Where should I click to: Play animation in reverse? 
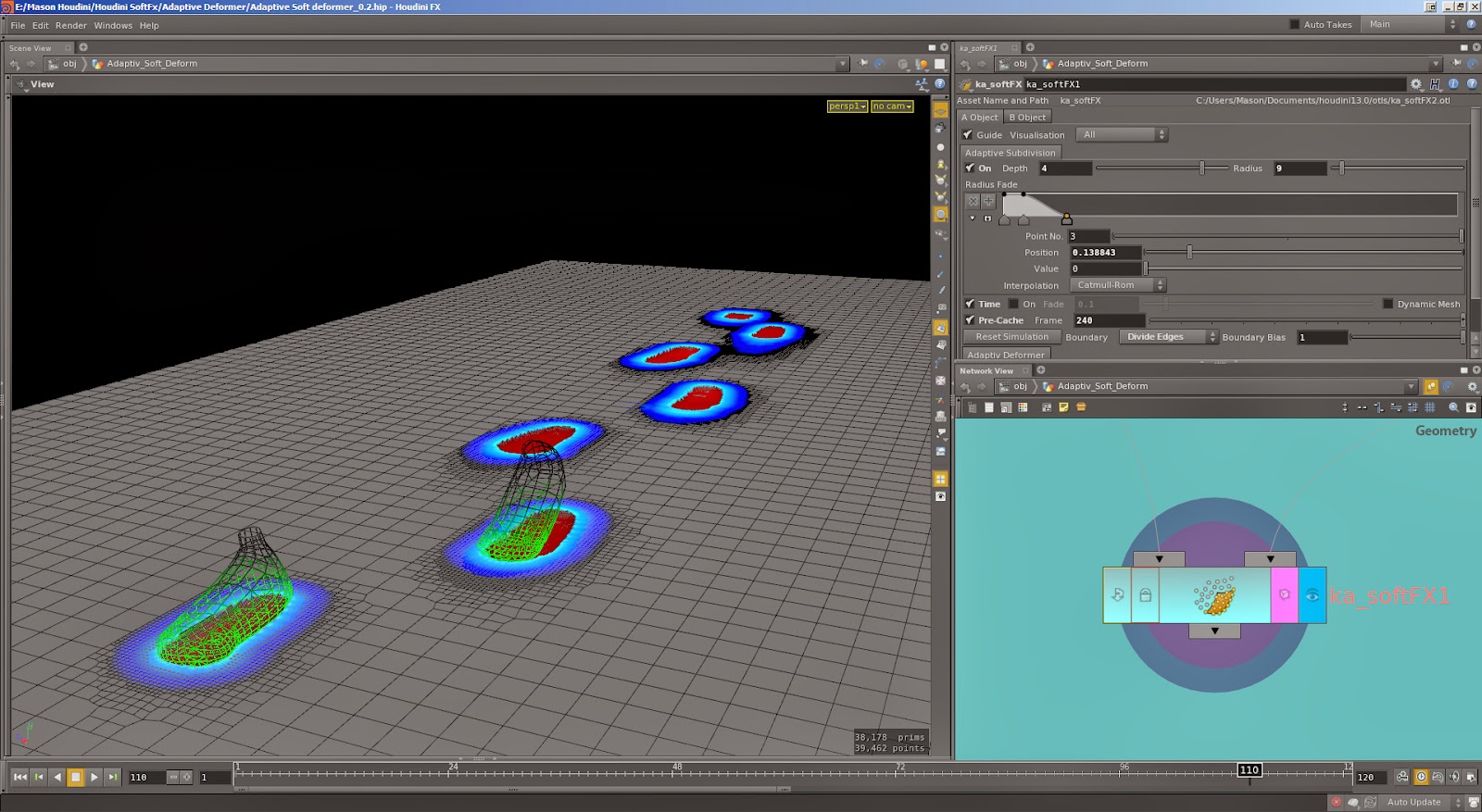[x=57, y=777]
